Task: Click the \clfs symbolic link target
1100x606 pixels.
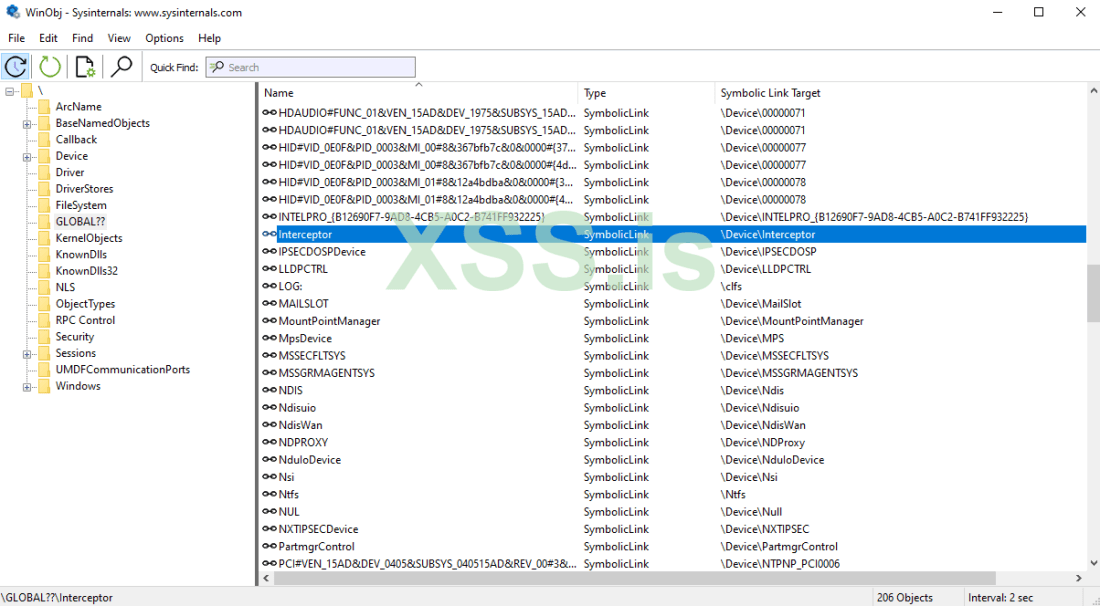Action: click(x=731, y=286)
